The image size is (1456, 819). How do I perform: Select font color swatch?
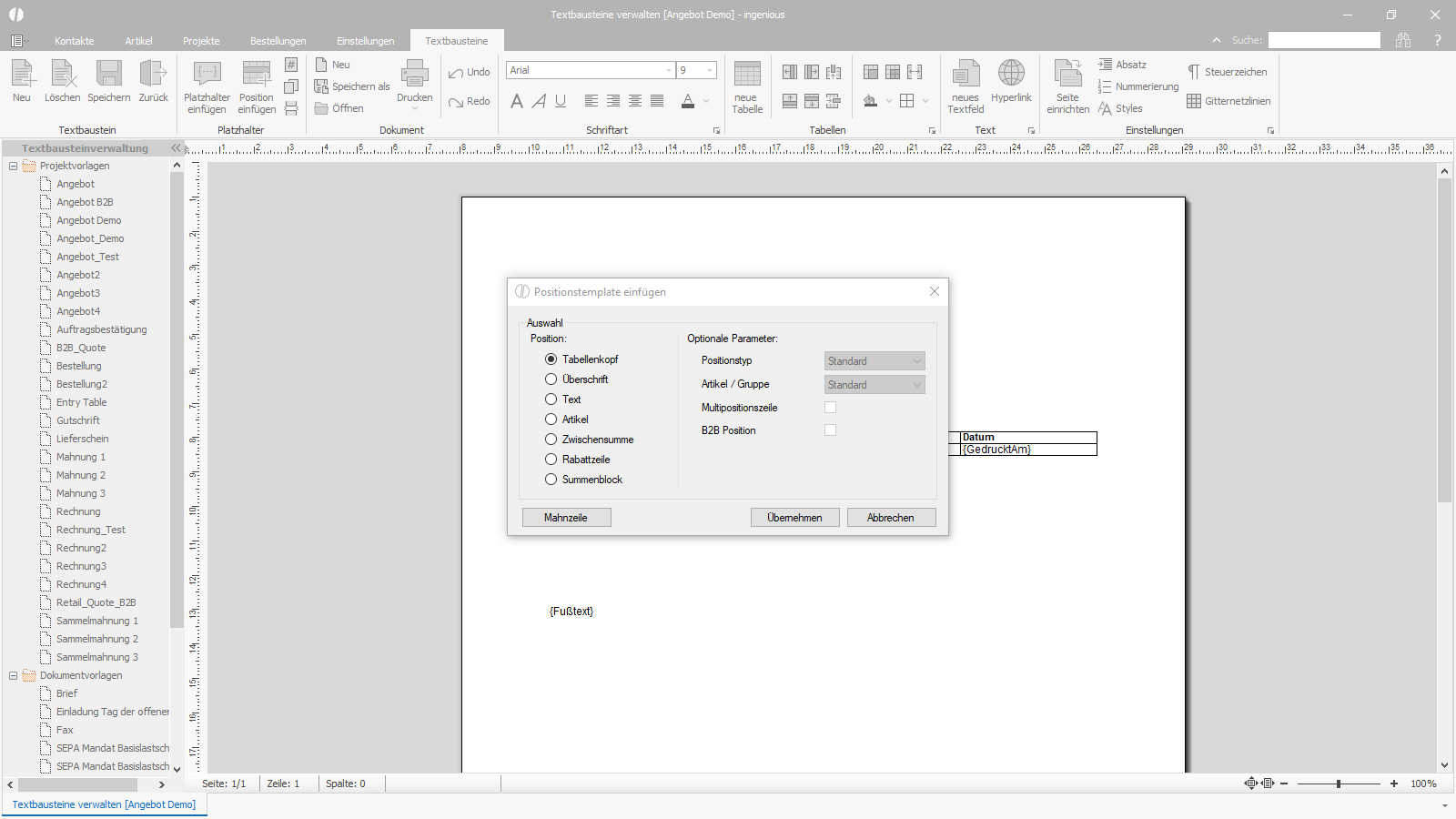pyautogui.click(x=688, y=101)
